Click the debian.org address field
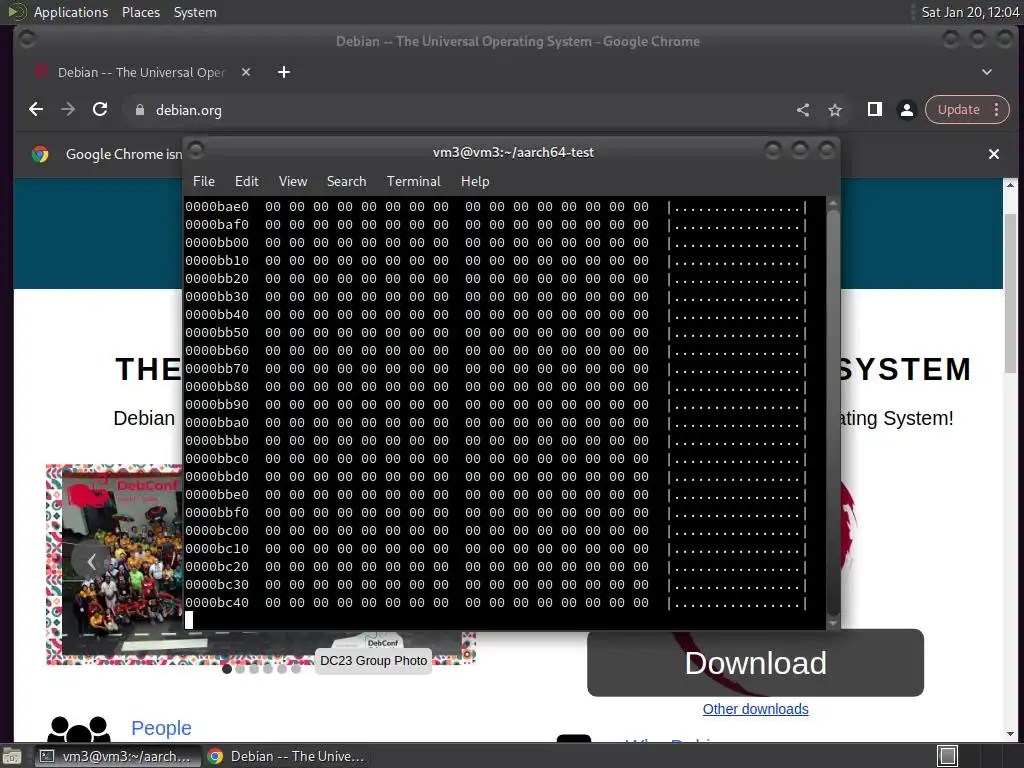 tap(457, 110)
